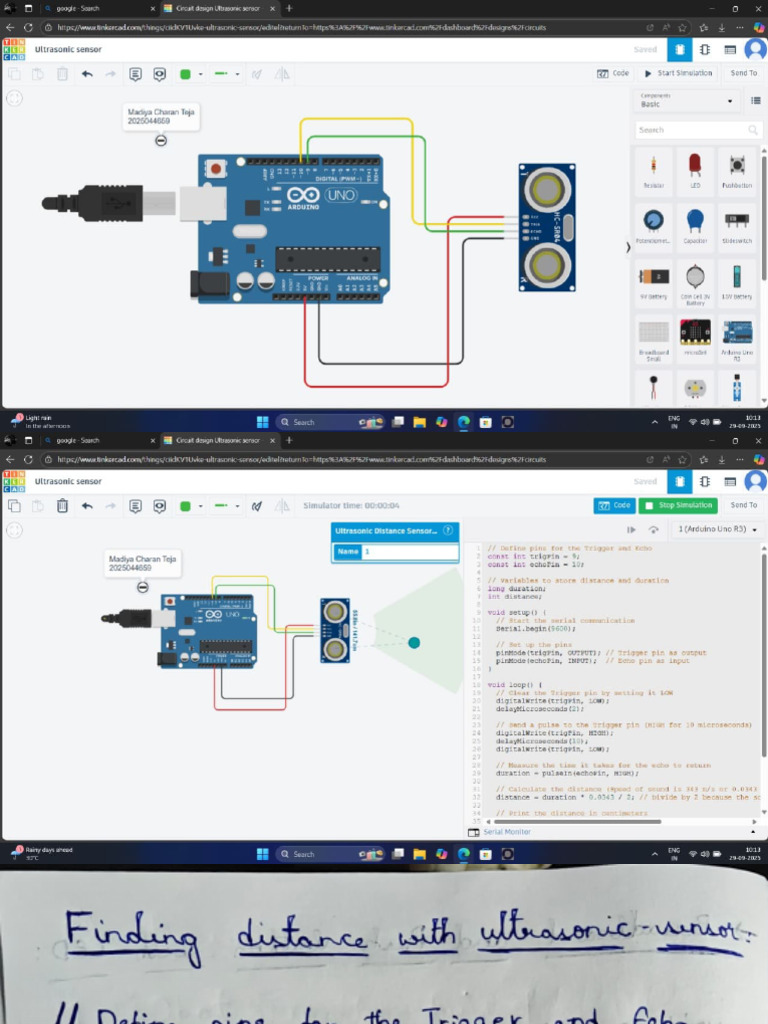Toggle the blue Code button beside Stop Simulation
Image resolution: width=768 pixels, height=1024 pixels.
[x=615, y=505]
